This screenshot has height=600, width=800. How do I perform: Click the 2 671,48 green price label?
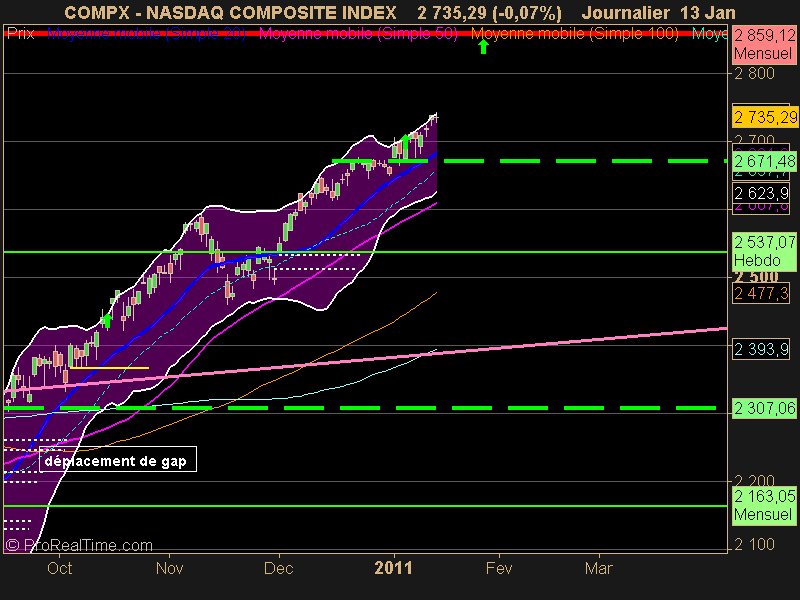pyautogui.click(x=764, y=162)
